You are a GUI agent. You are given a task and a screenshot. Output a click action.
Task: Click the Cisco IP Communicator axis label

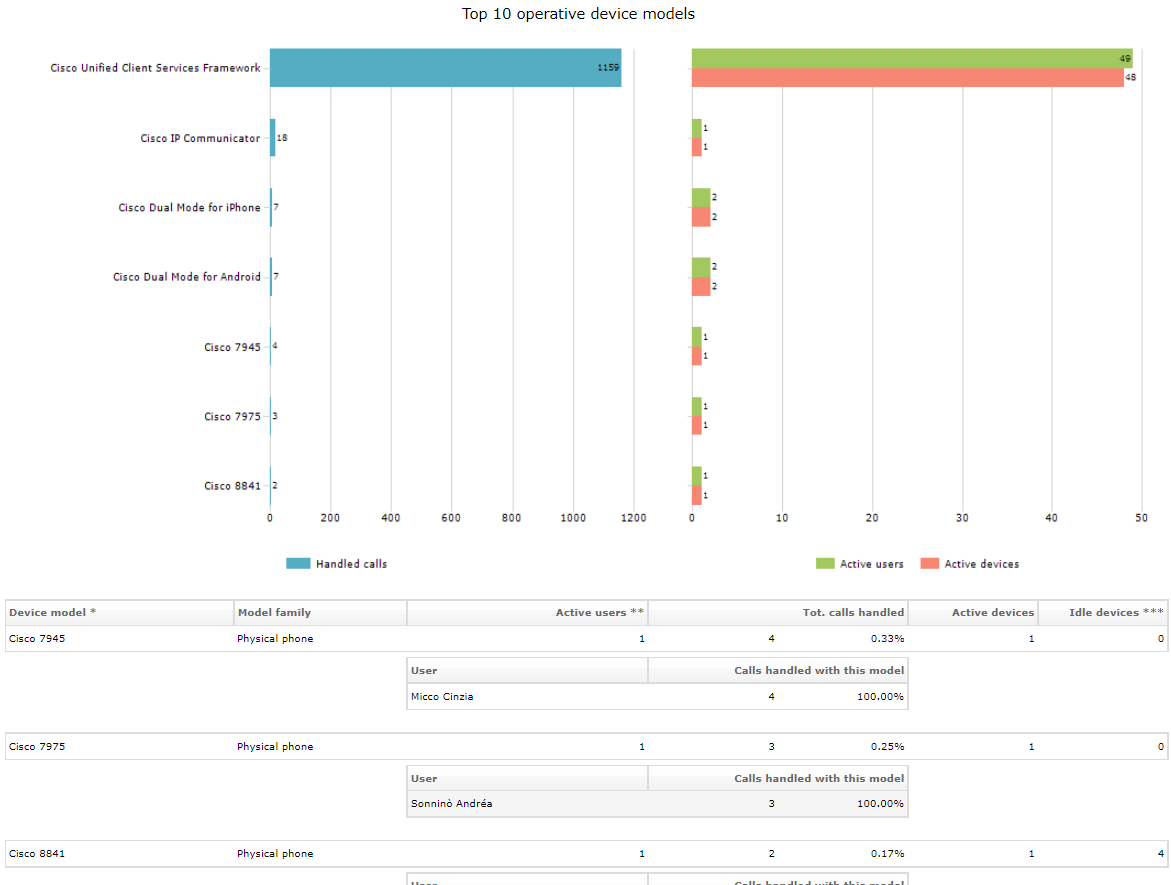[x=200, y=138]
